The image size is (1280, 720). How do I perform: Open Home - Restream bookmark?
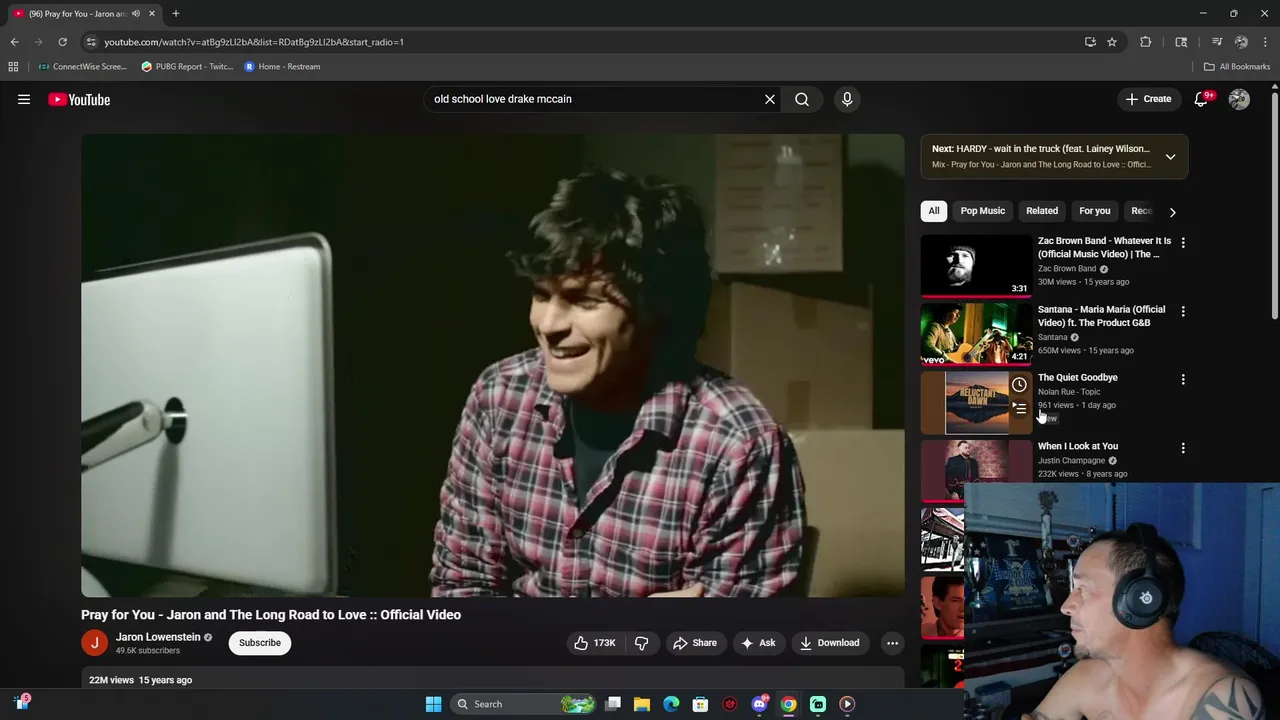click(x=283, y=67)
